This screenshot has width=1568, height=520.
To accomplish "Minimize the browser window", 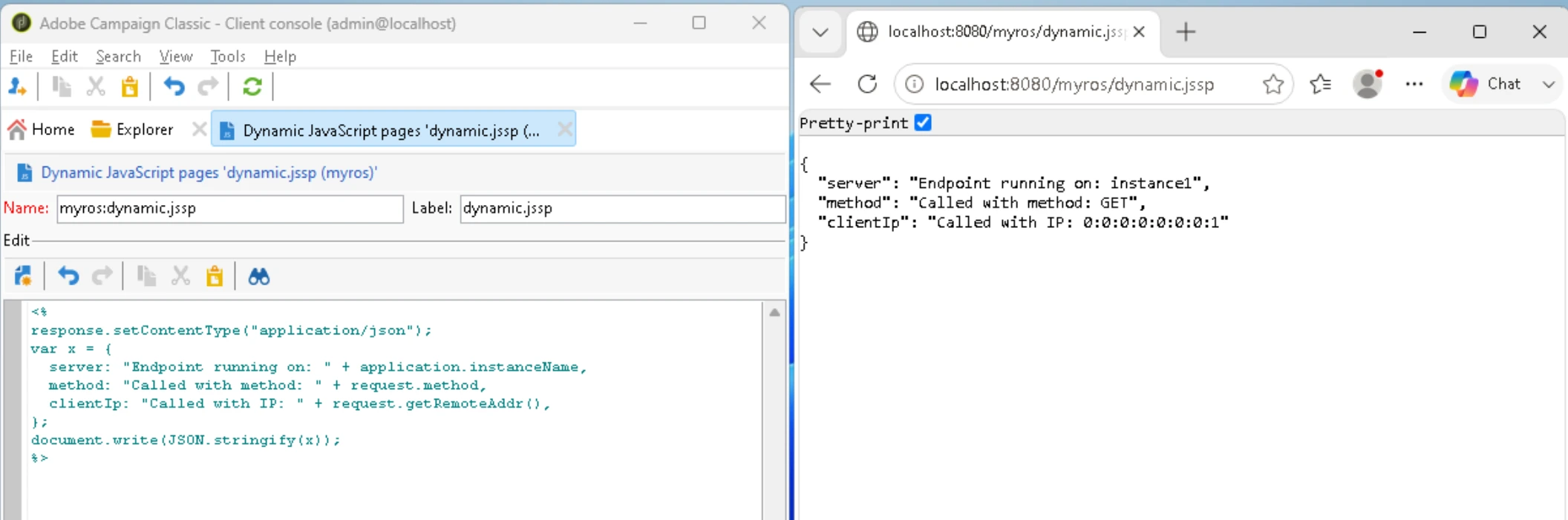I will coord(1419,32).
